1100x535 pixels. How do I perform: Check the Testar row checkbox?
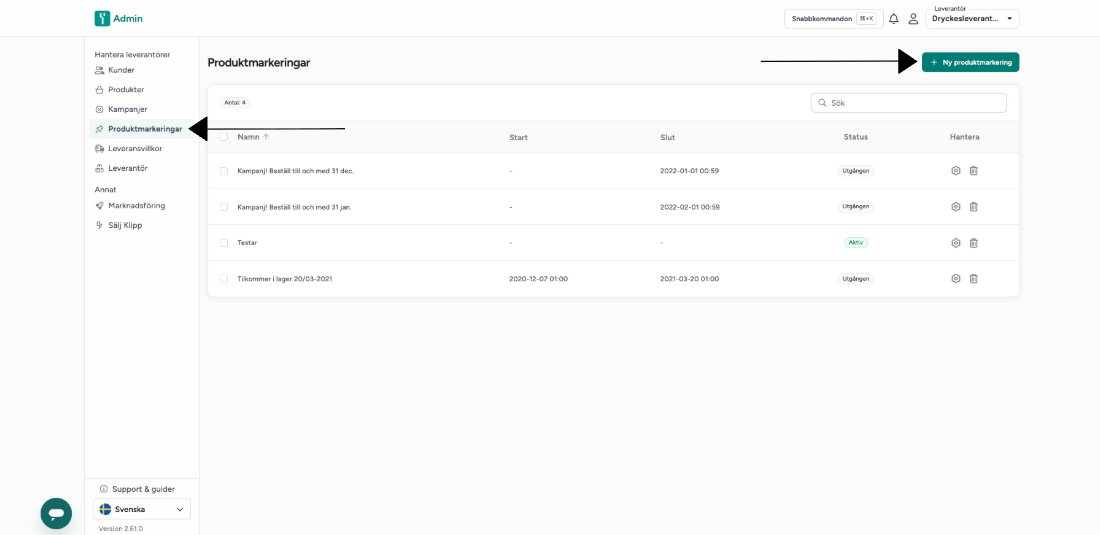224,243
